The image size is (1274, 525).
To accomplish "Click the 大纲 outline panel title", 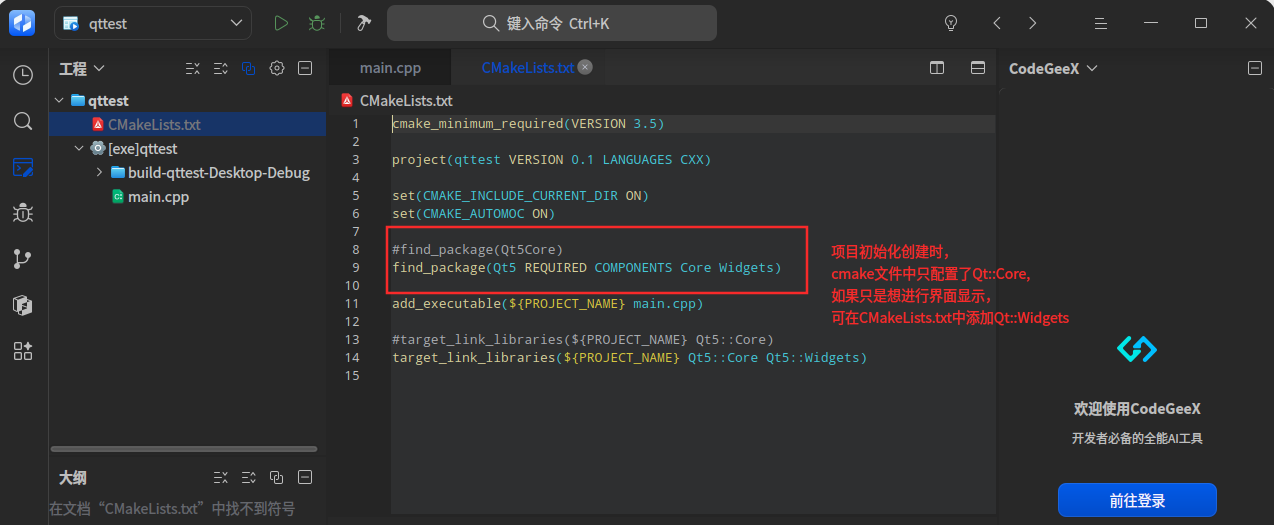I will click(72, 478).
